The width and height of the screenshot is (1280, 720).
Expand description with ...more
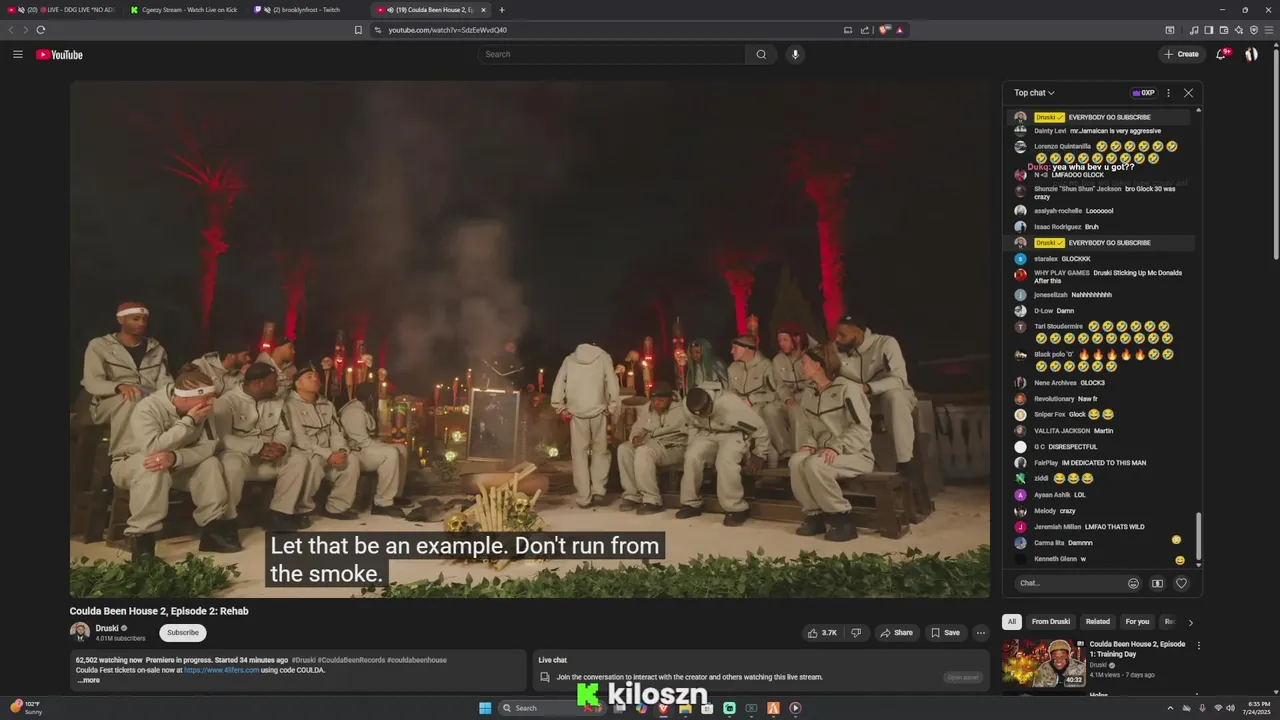click(88, 680)
